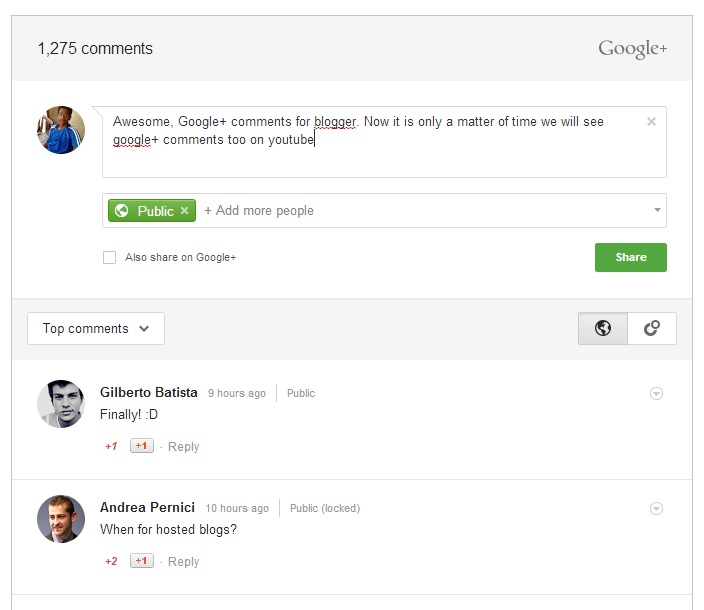
Task: Open Gilberto Batista's profile name link
Action: coord(149,393)
